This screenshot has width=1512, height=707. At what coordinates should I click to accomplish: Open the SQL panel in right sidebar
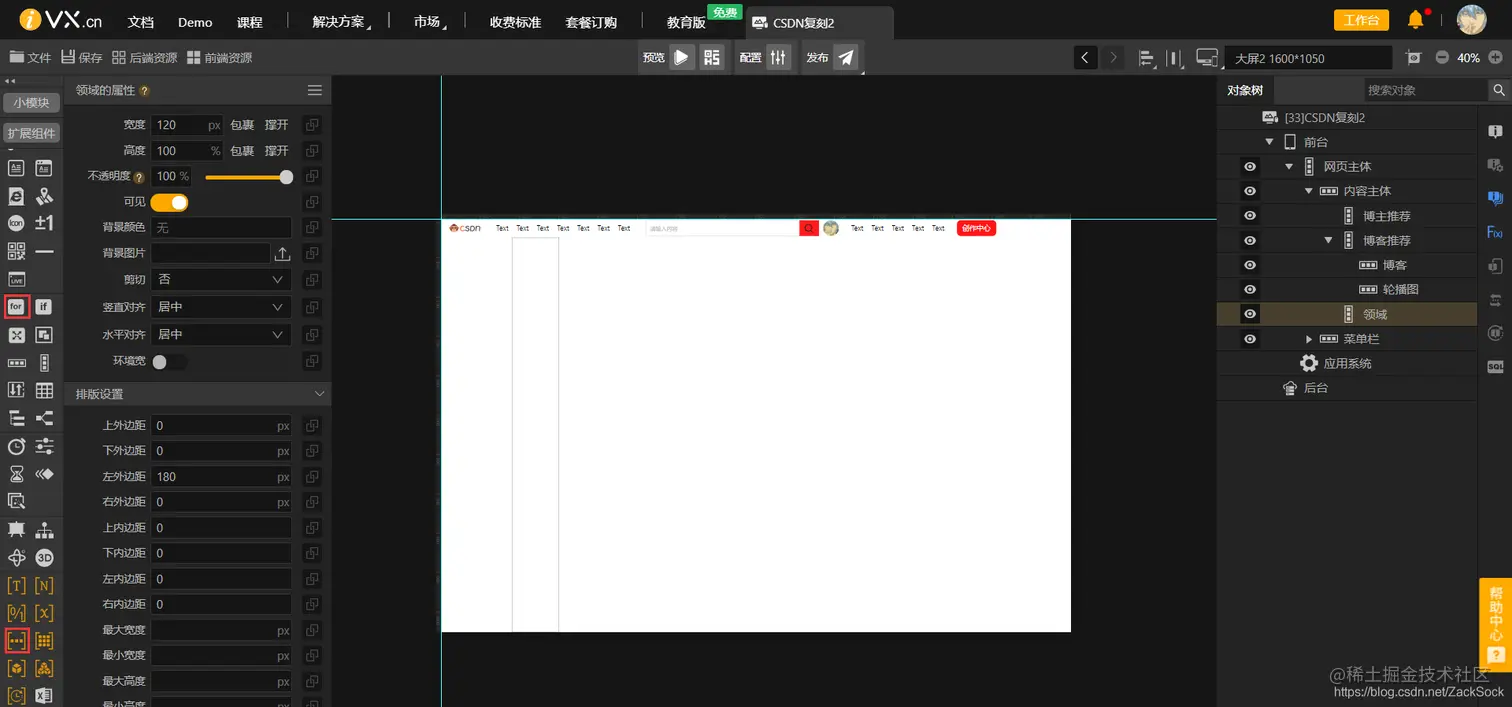click(1495, 367)
